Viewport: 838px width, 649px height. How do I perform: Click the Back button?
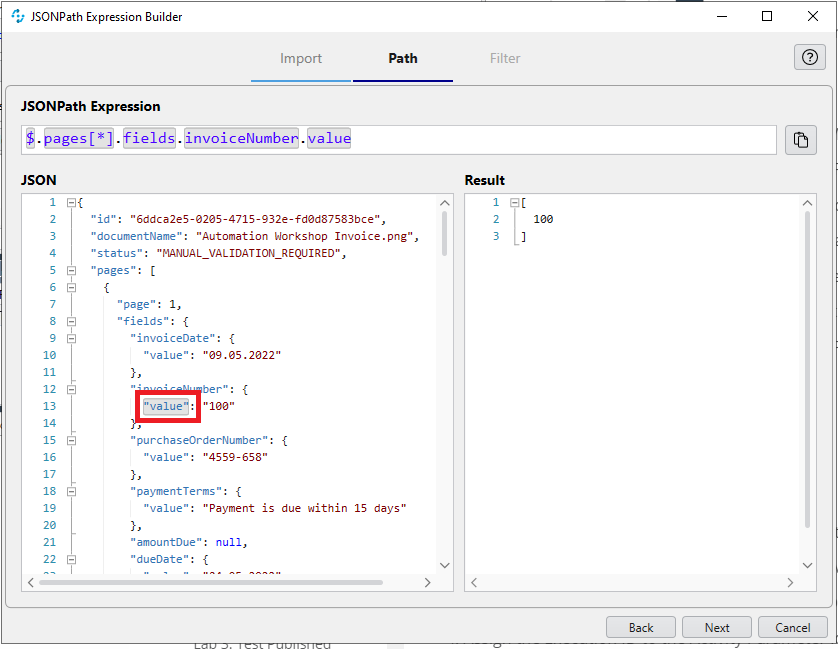[641, 627]
